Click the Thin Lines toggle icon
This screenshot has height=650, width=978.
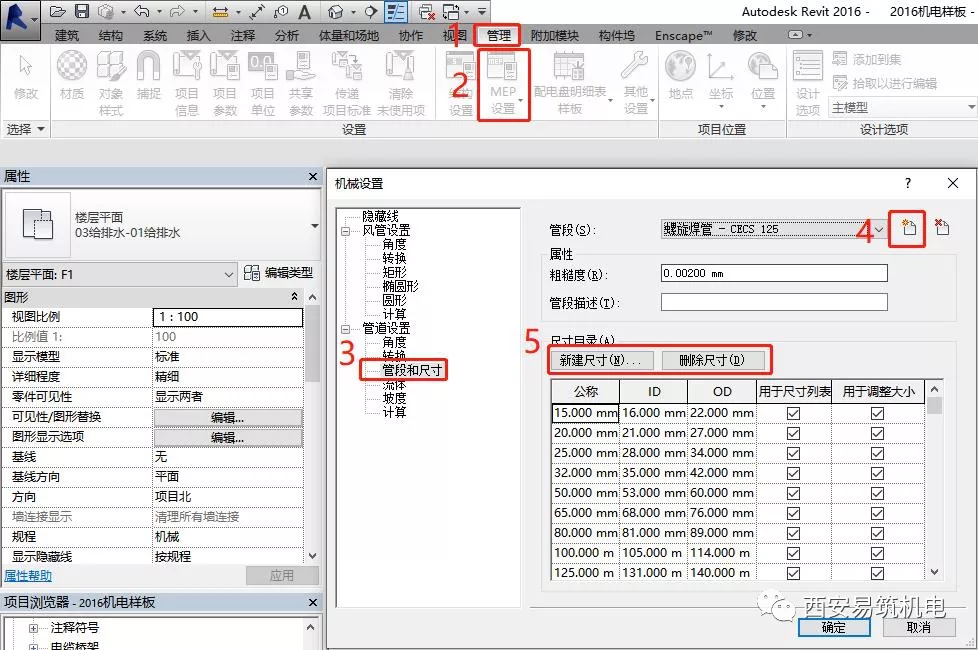coord(395,11)
